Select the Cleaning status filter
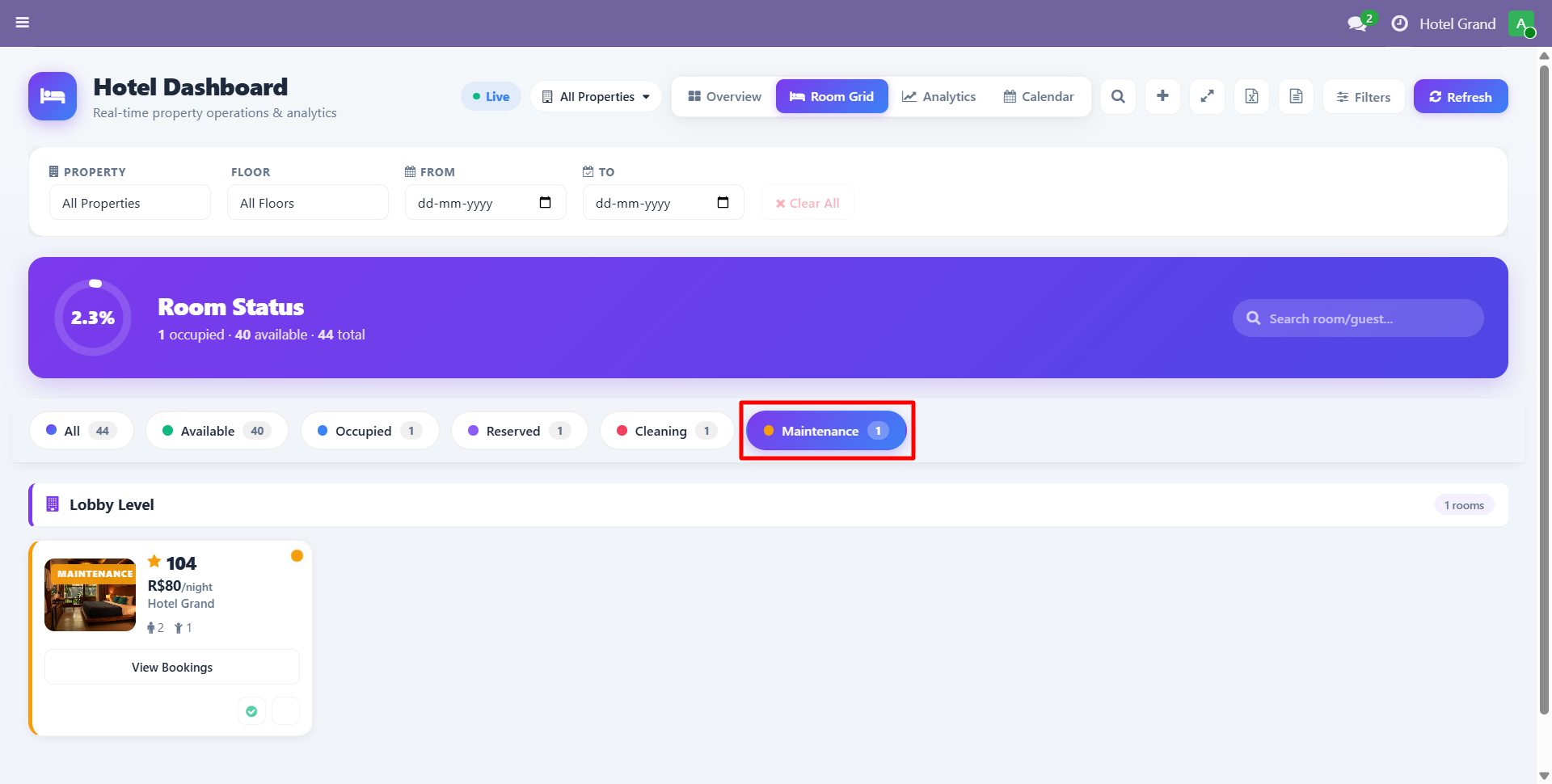This screenshot has width=1552, height=784. coord(666,431)
